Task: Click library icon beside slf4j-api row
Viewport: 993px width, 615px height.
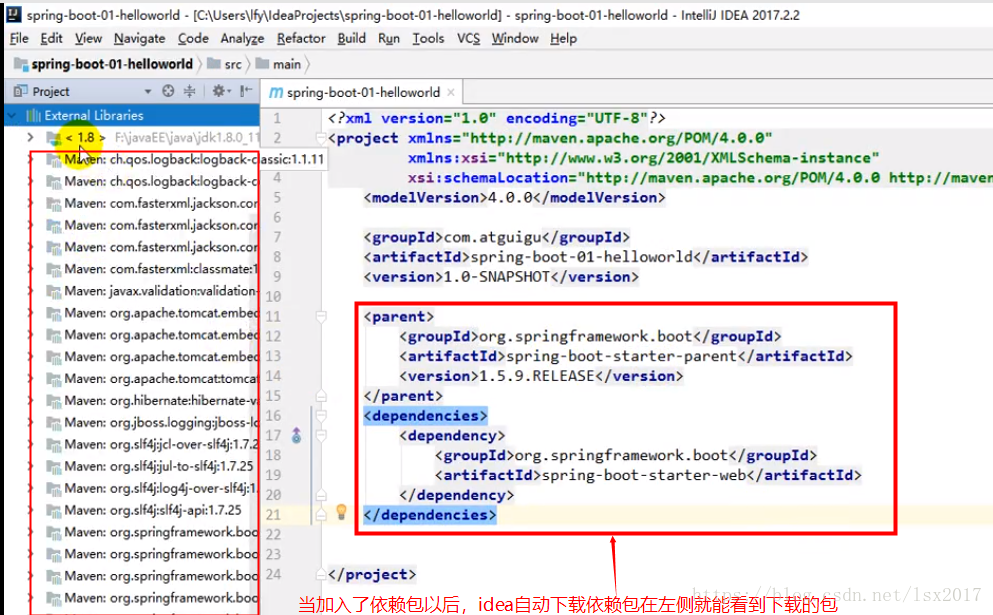Action: 54,510
